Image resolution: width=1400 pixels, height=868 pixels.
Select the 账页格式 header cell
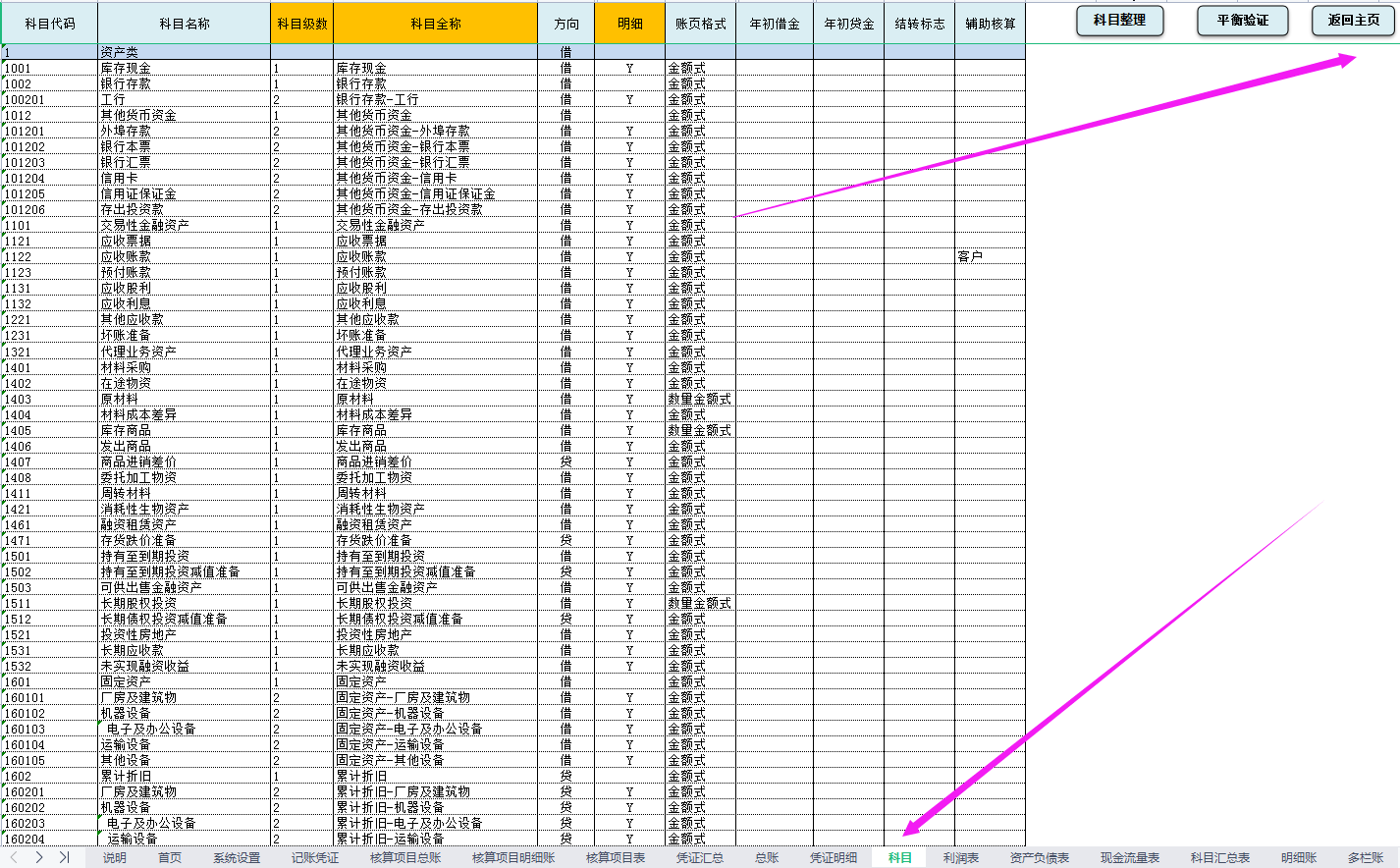point(701,24)
